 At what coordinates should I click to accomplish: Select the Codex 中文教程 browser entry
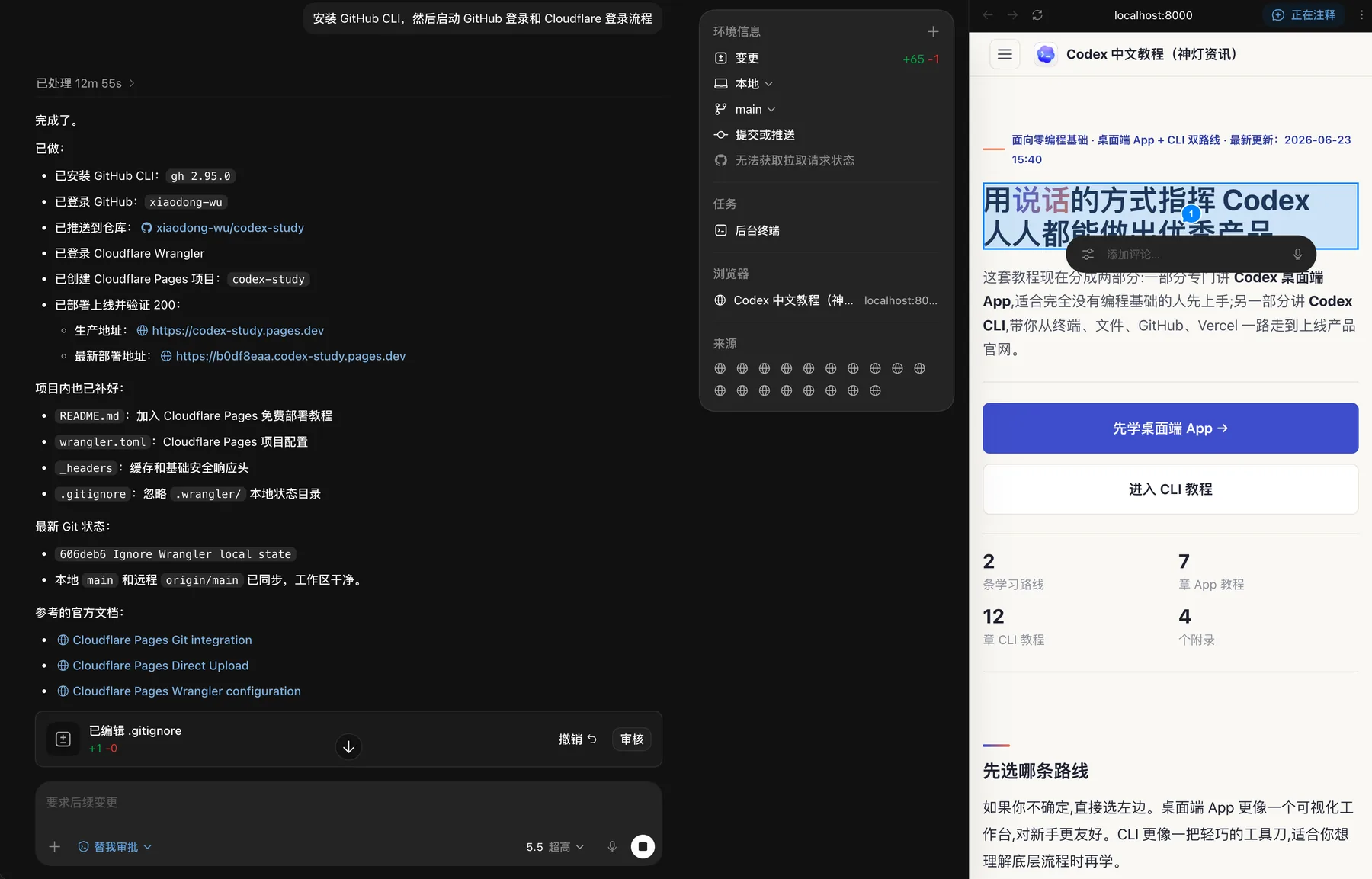tap(826, 300)
